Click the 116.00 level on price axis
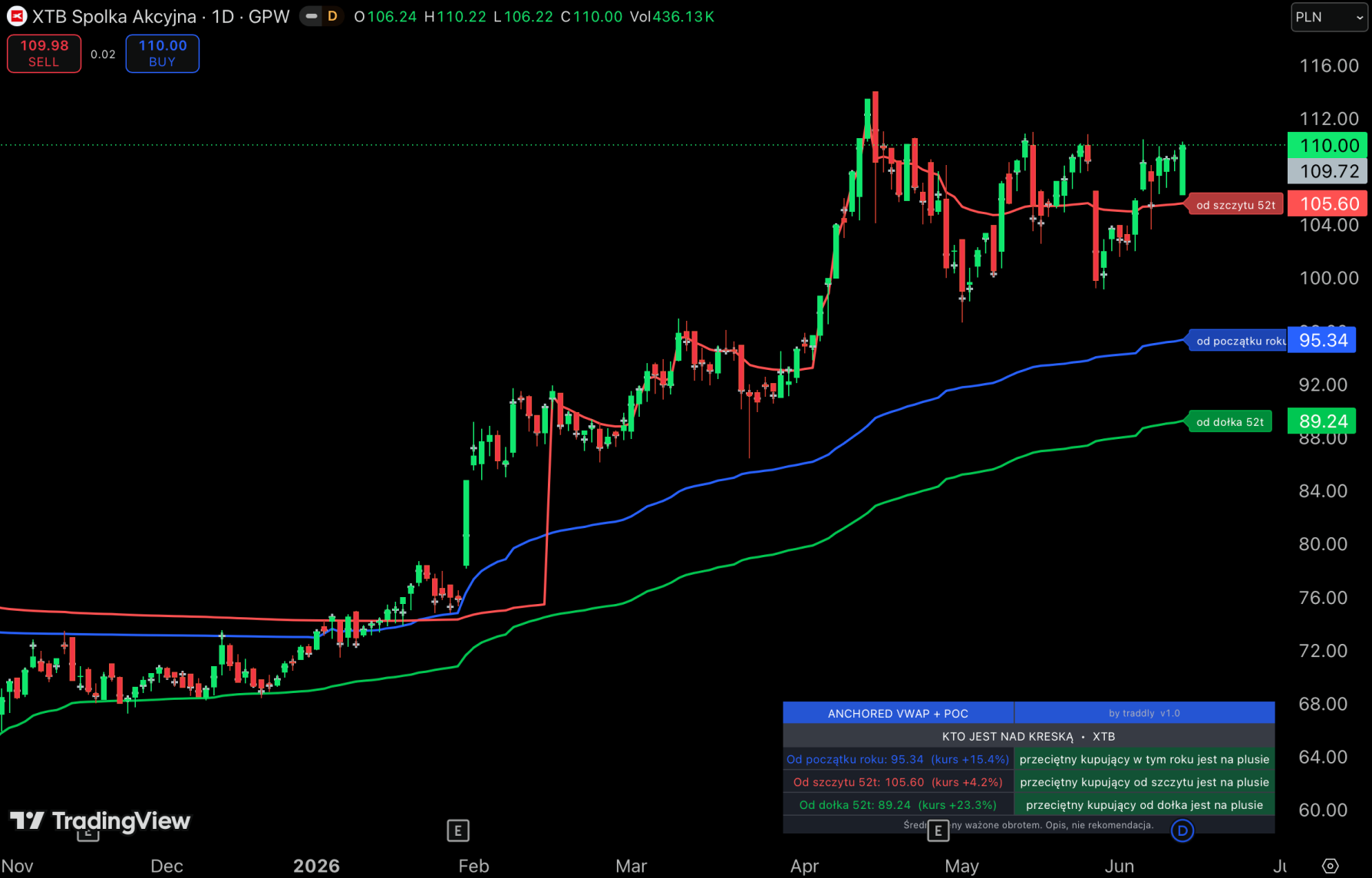 pos(1328,66)
